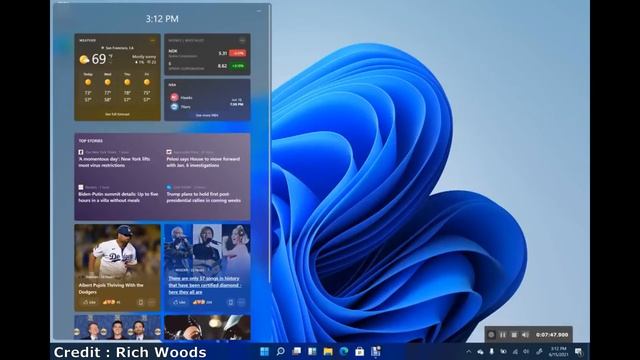Click the record button in recorder overlay
The width and height of the screenshot is (640, 360).
click(x=491, y=335)
